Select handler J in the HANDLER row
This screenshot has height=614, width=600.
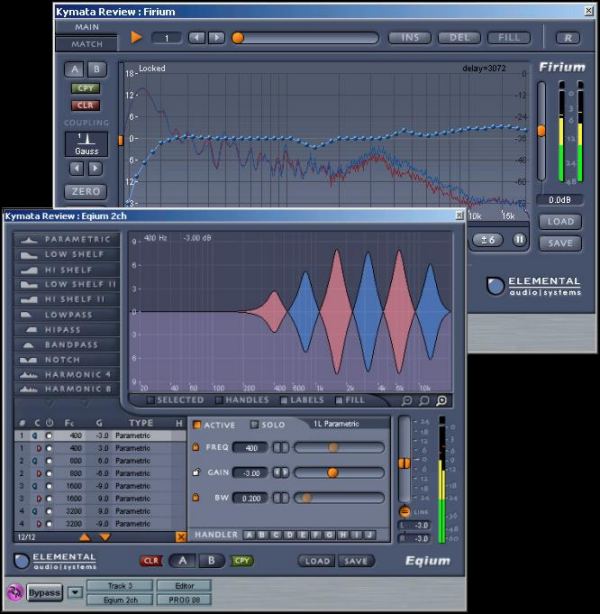coord(369,535)
